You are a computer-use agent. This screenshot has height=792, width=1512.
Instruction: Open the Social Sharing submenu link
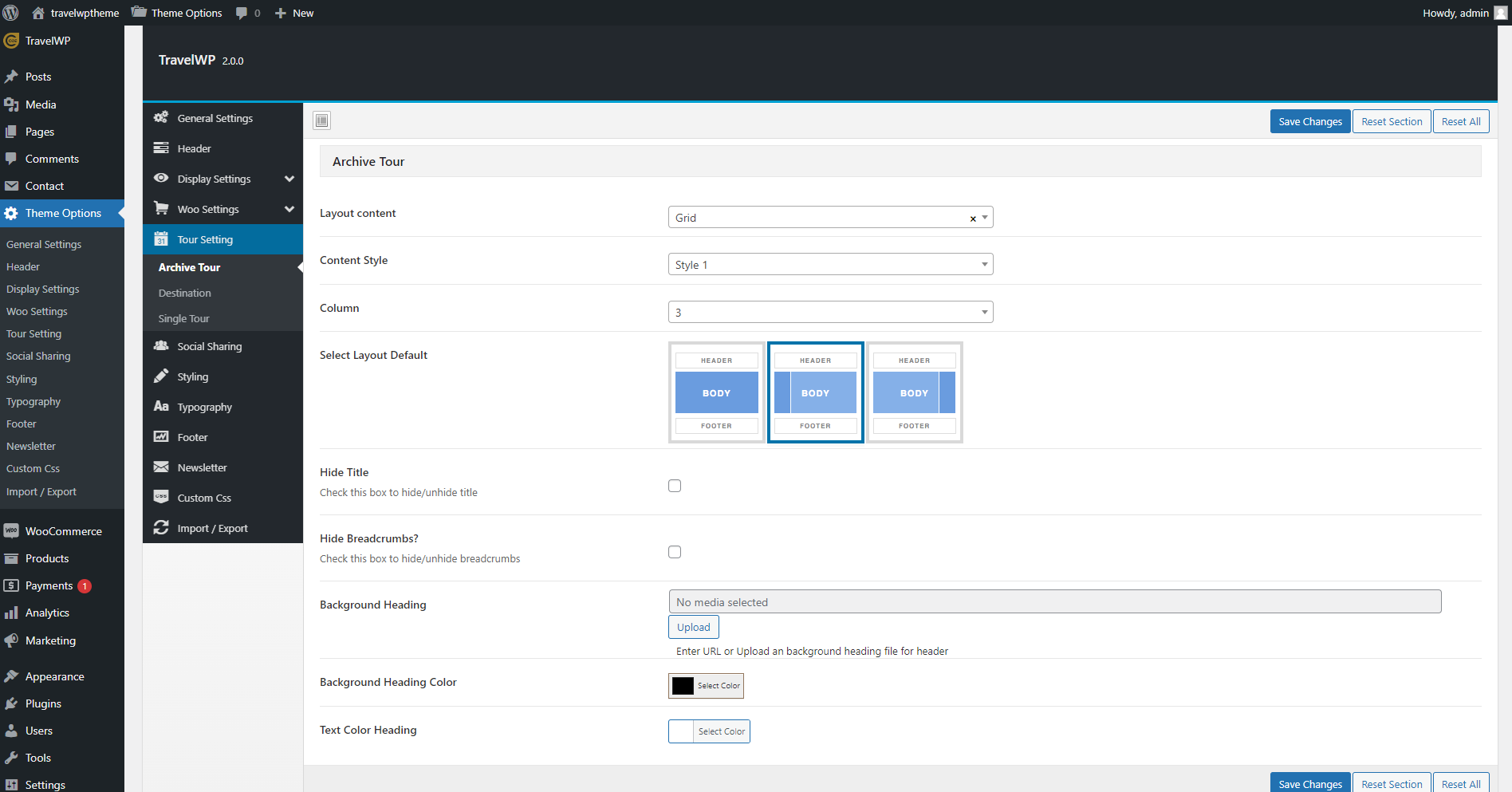click(38, 356)
